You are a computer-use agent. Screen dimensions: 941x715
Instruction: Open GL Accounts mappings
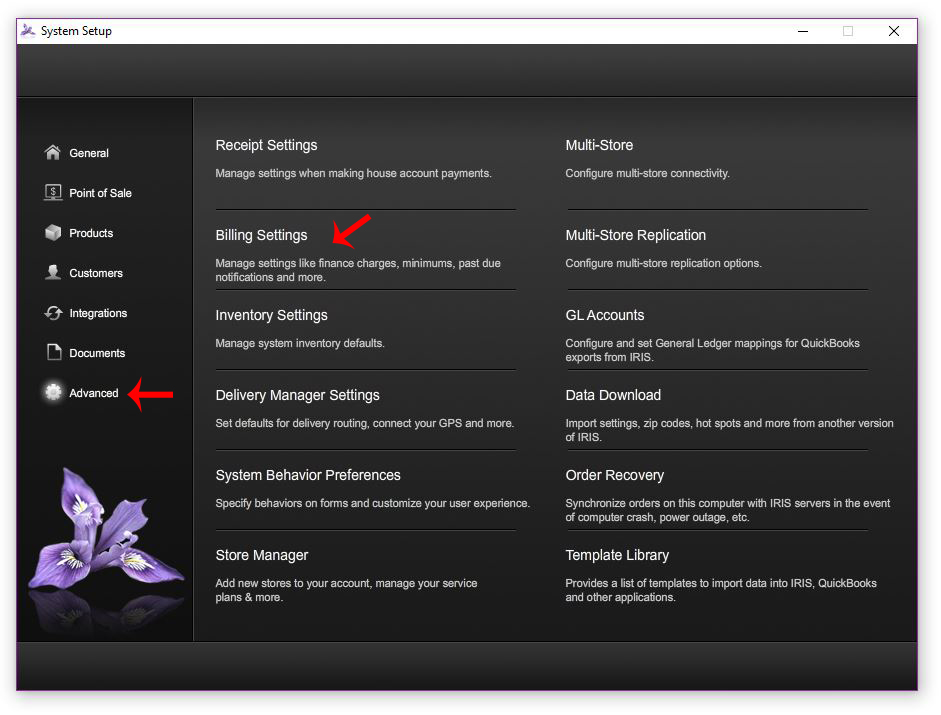604,315
